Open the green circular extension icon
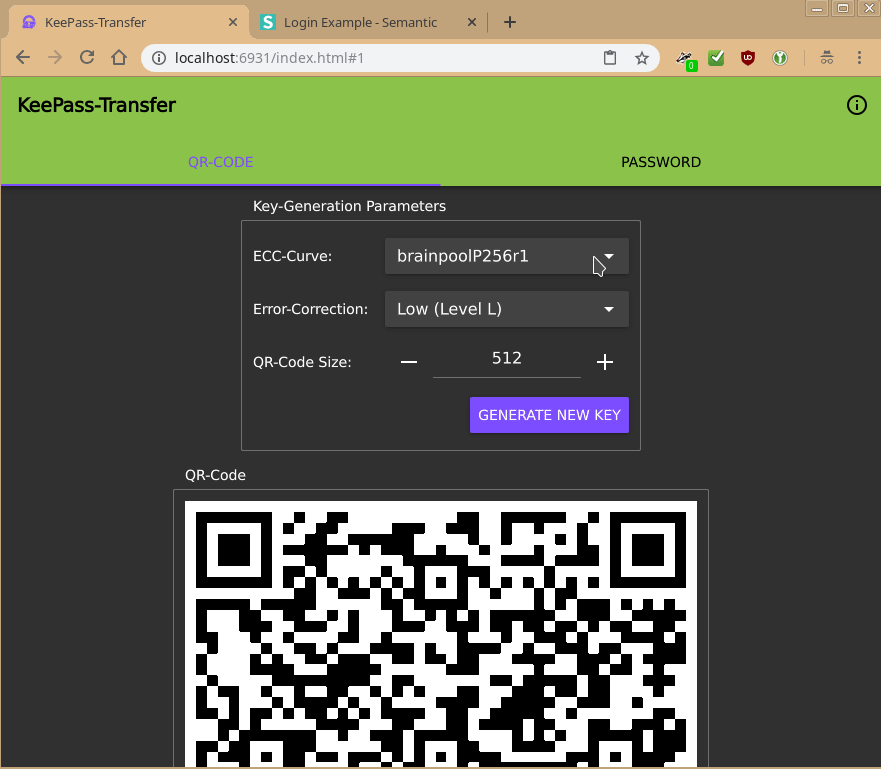 click(779, 58)
